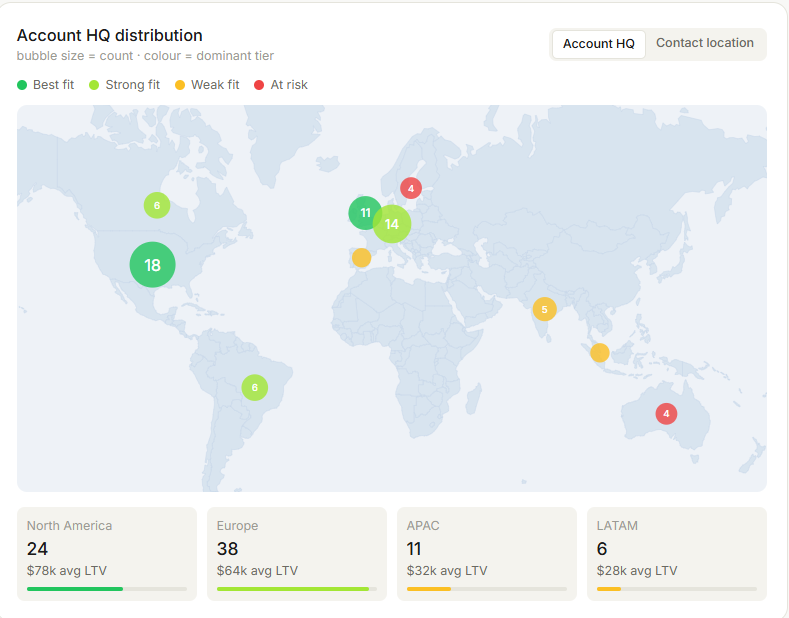
Task: Select the 14 bubble over central Europe
Action: [392, 224]
